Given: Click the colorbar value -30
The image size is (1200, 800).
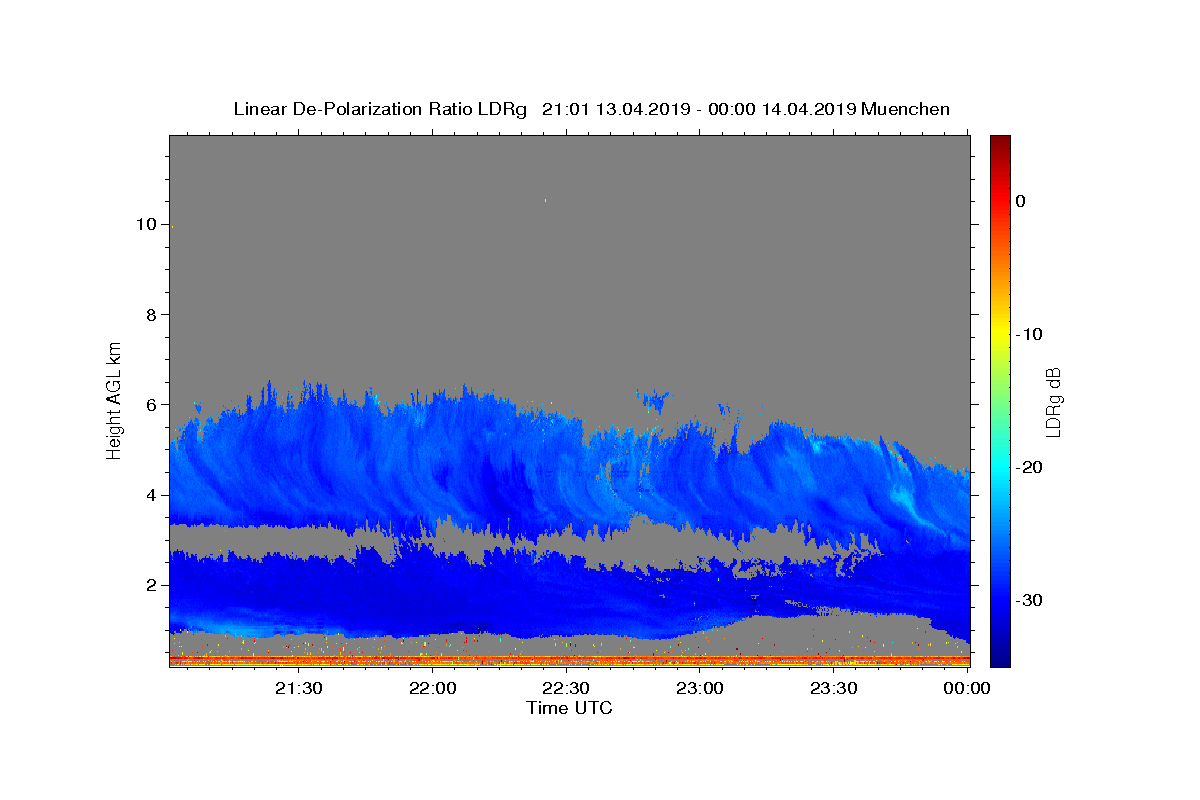Looking at the screenshot, I should tap(1029, 600).
